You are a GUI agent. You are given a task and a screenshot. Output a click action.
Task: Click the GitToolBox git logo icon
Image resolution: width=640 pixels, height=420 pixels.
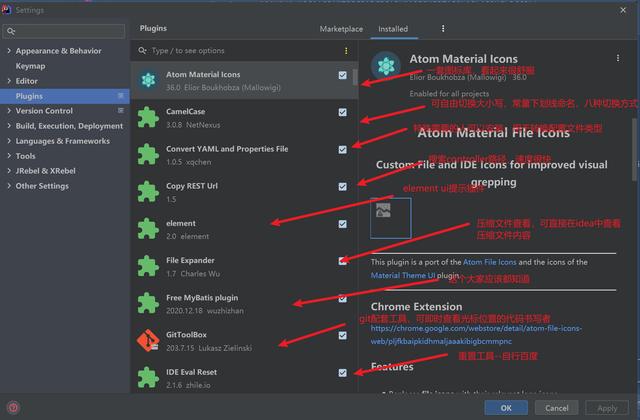tap(148, 340)
